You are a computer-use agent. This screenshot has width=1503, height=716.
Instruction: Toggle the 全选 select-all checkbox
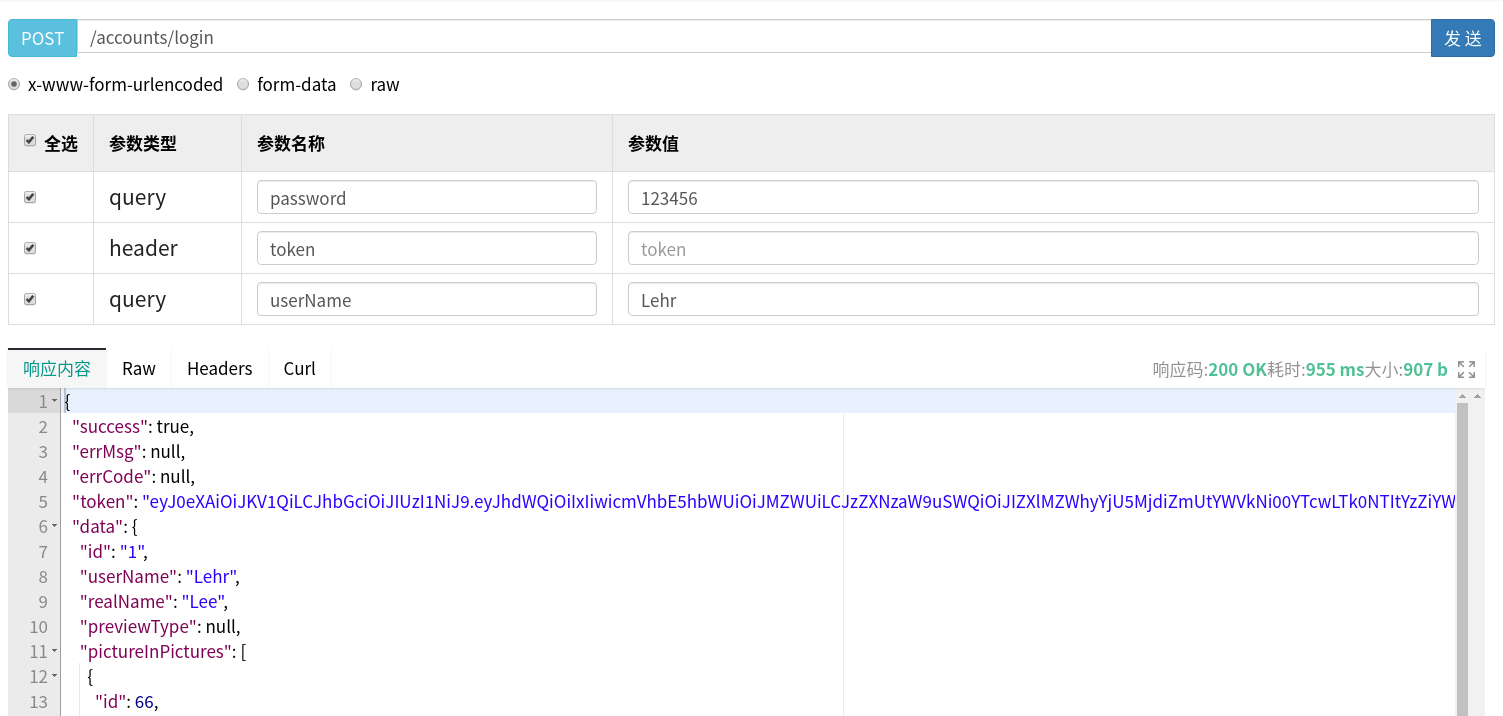(x=30, y=141)
